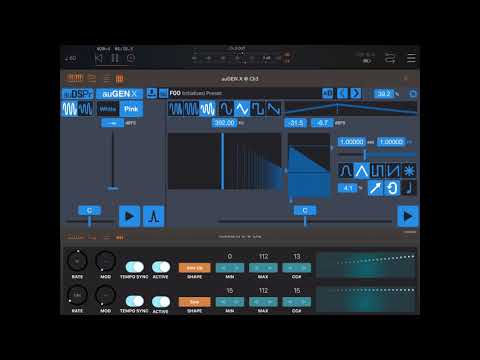Select the highlighted third oscillator waveform

[x=208, y=109]
